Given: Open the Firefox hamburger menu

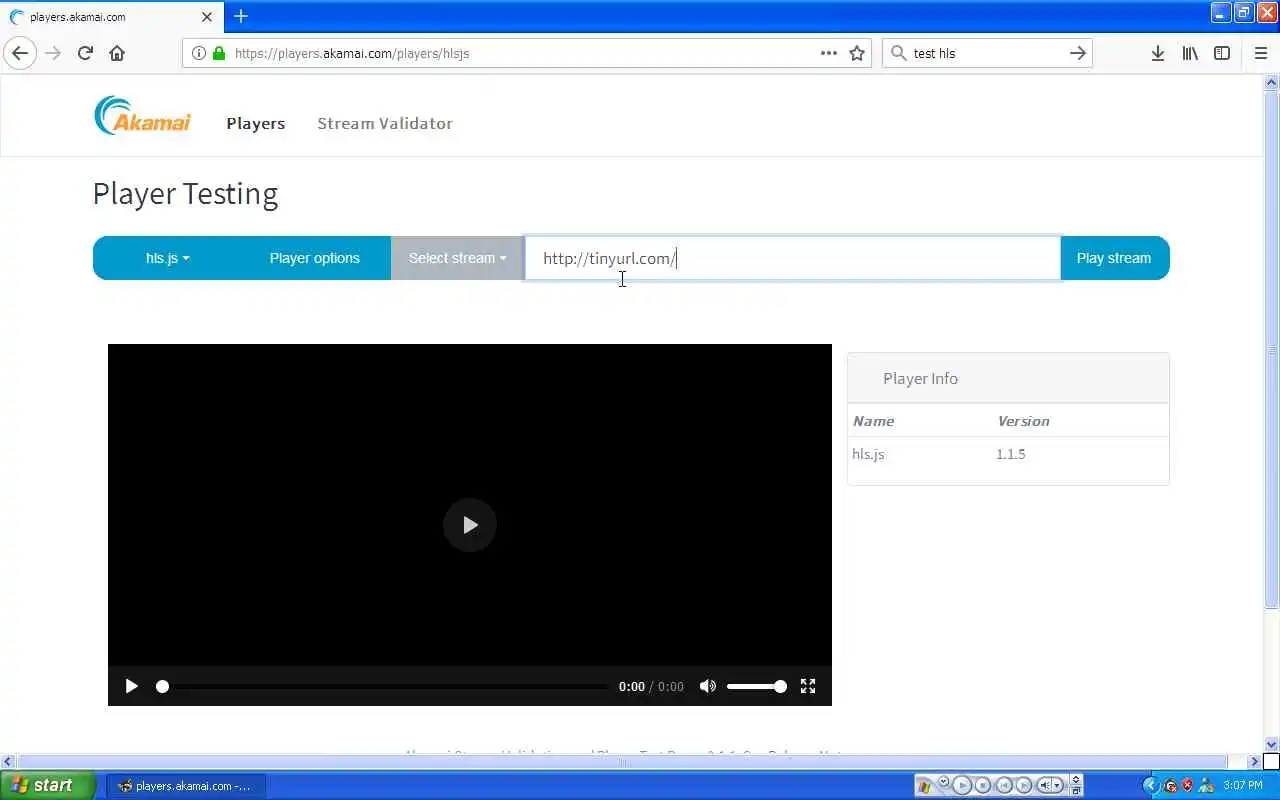Looking at the screenshot, I should pyautogui.click(x=1260, y=53).
